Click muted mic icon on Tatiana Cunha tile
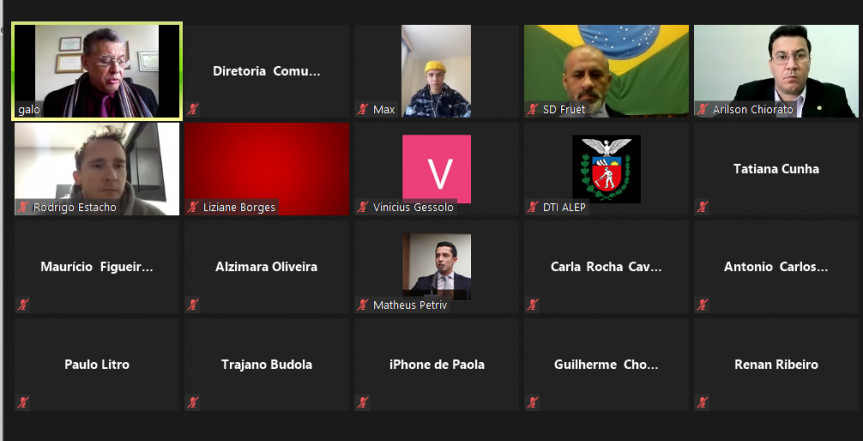 tap(702, 207)
